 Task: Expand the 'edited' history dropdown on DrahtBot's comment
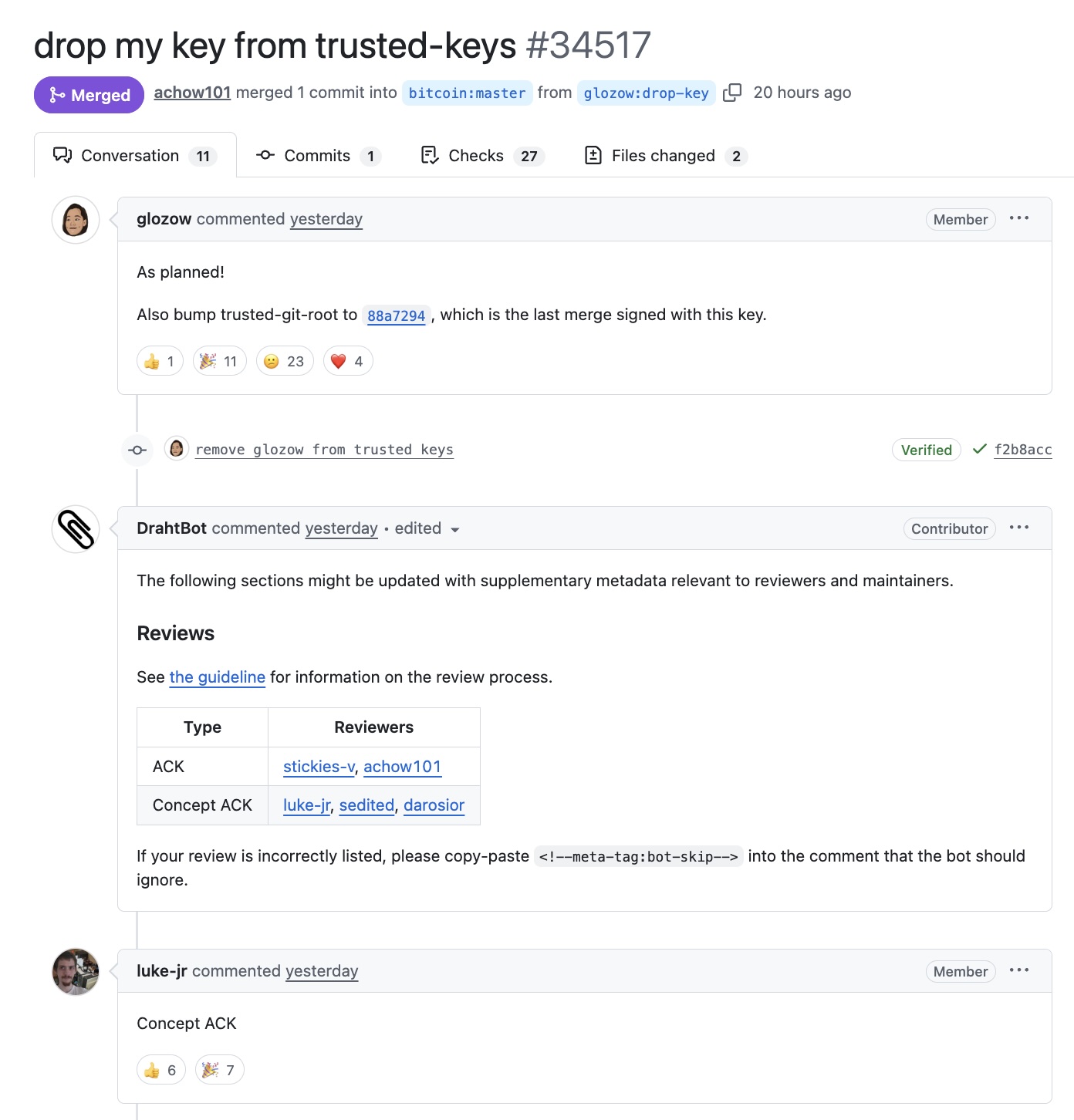point(424,528)
